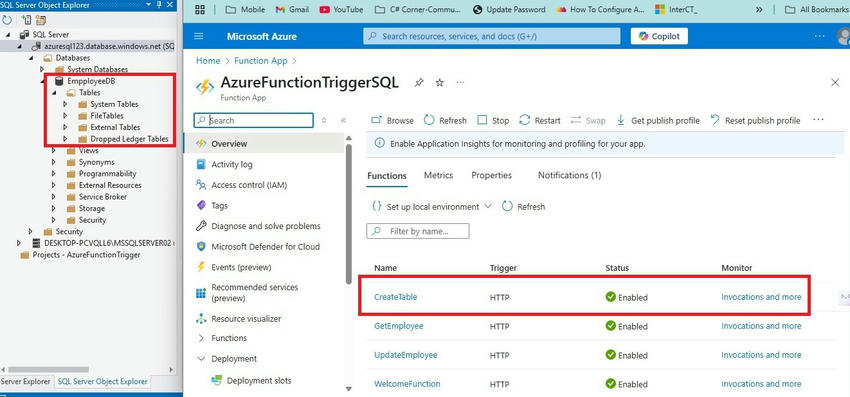Open the CreateTable function link
Screen dimensions: 850x397
point(396,297)
